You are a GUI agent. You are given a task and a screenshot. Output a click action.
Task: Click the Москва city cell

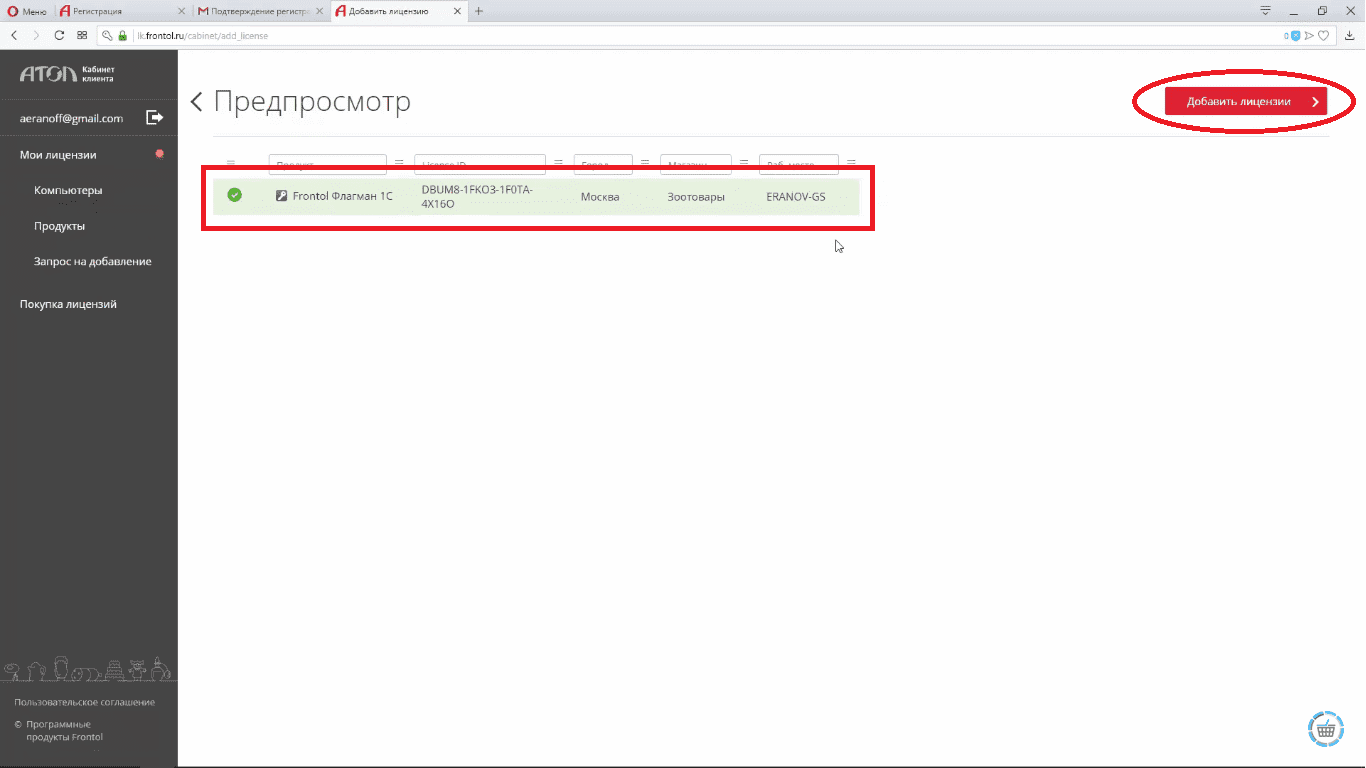tap(600, 197)
